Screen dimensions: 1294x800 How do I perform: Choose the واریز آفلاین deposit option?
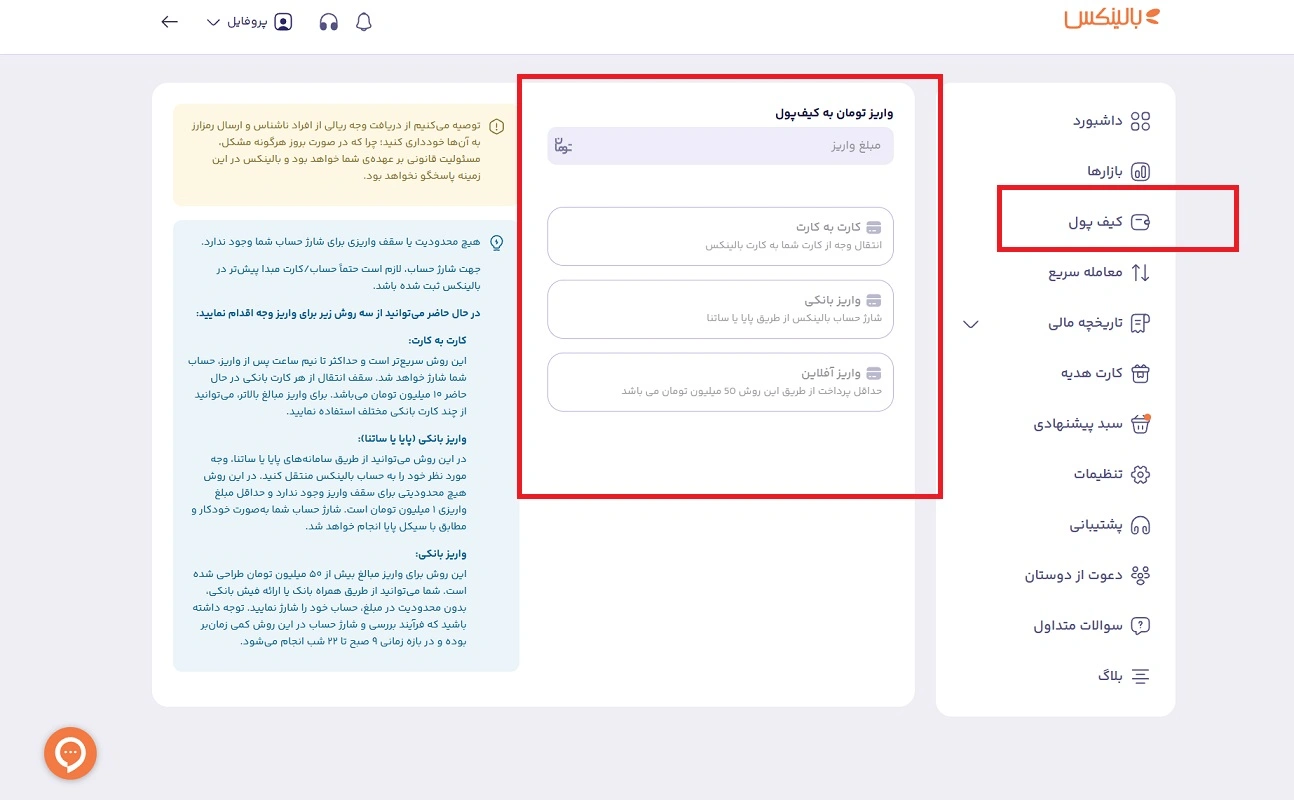(720, 382)
